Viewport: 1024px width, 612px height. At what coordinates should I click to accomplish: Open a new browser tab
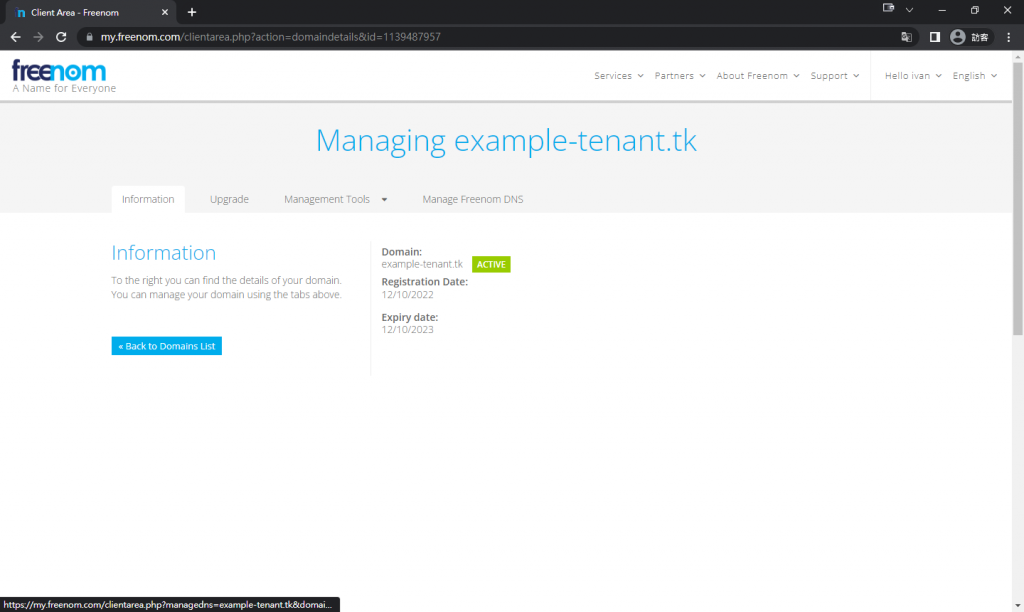192,12
